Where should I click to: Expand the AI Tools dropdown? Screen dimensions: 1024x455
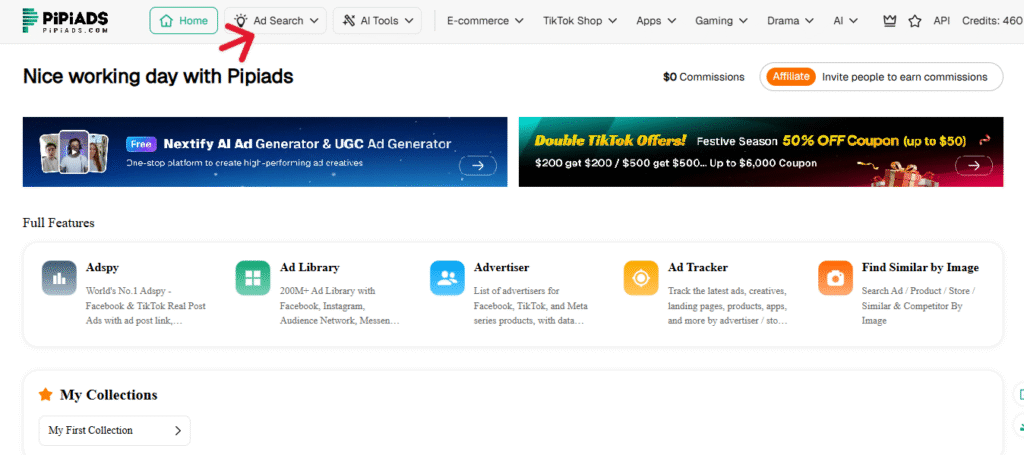(x=377, y=21)
